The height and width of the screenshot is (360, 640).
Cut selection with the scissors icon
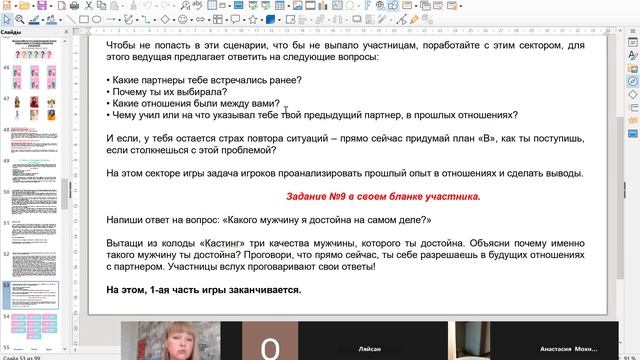[89, 6]
